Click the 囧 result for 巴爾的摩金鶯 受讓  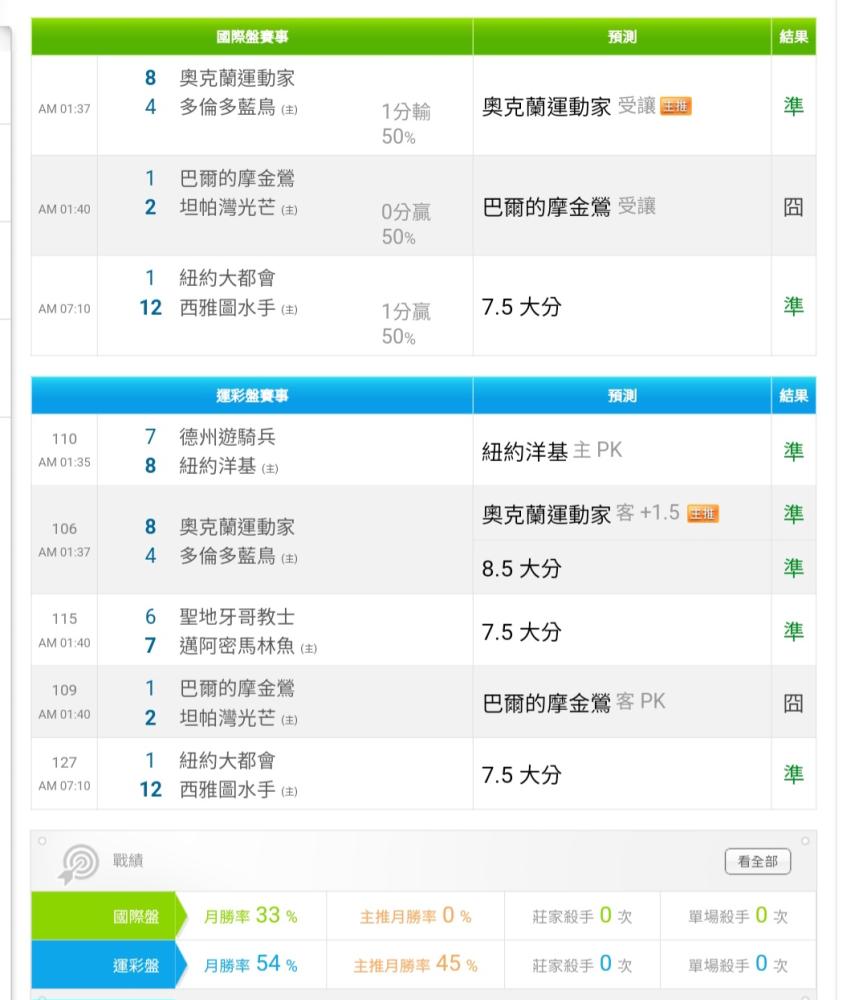click(793, 207)
